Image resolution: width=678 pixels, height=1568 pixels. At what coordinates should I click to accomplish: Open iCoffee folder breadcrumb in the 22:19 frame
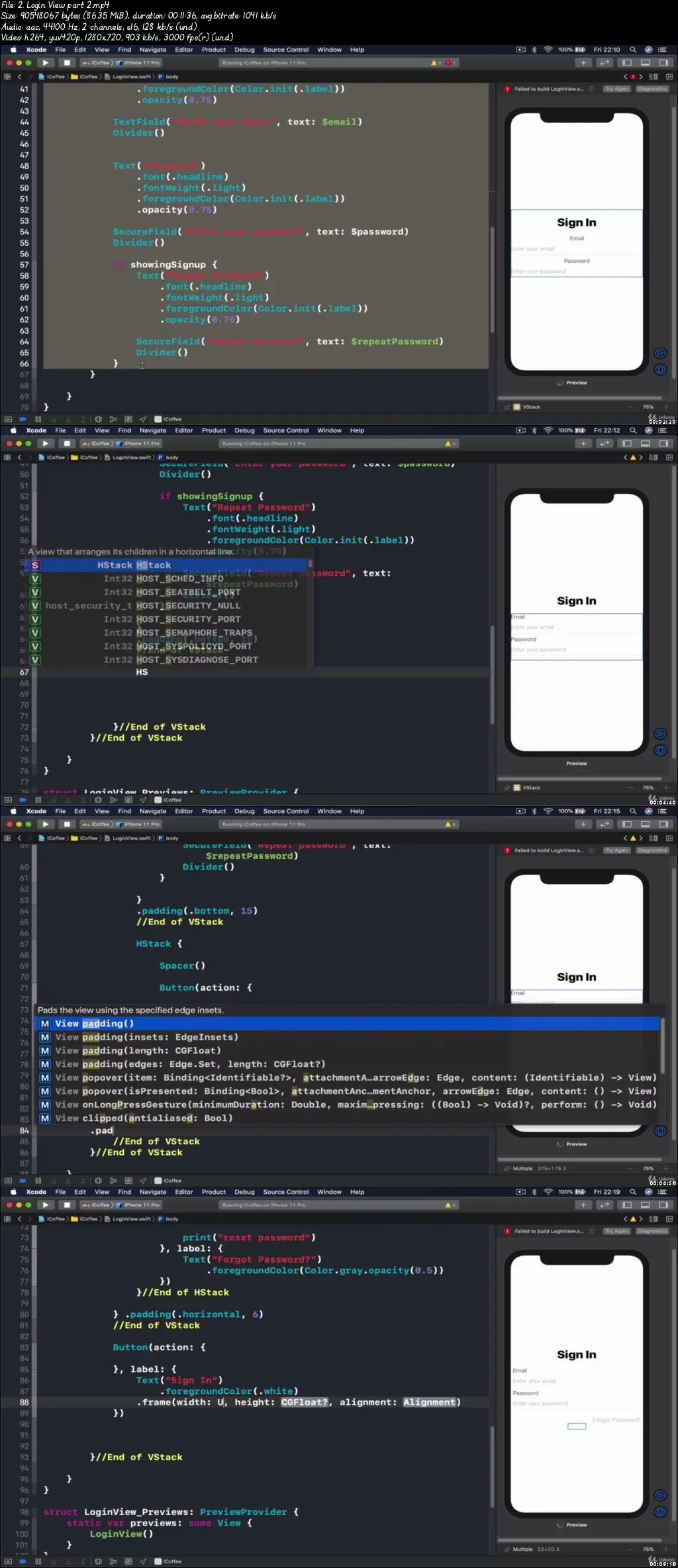(85, 1219)
